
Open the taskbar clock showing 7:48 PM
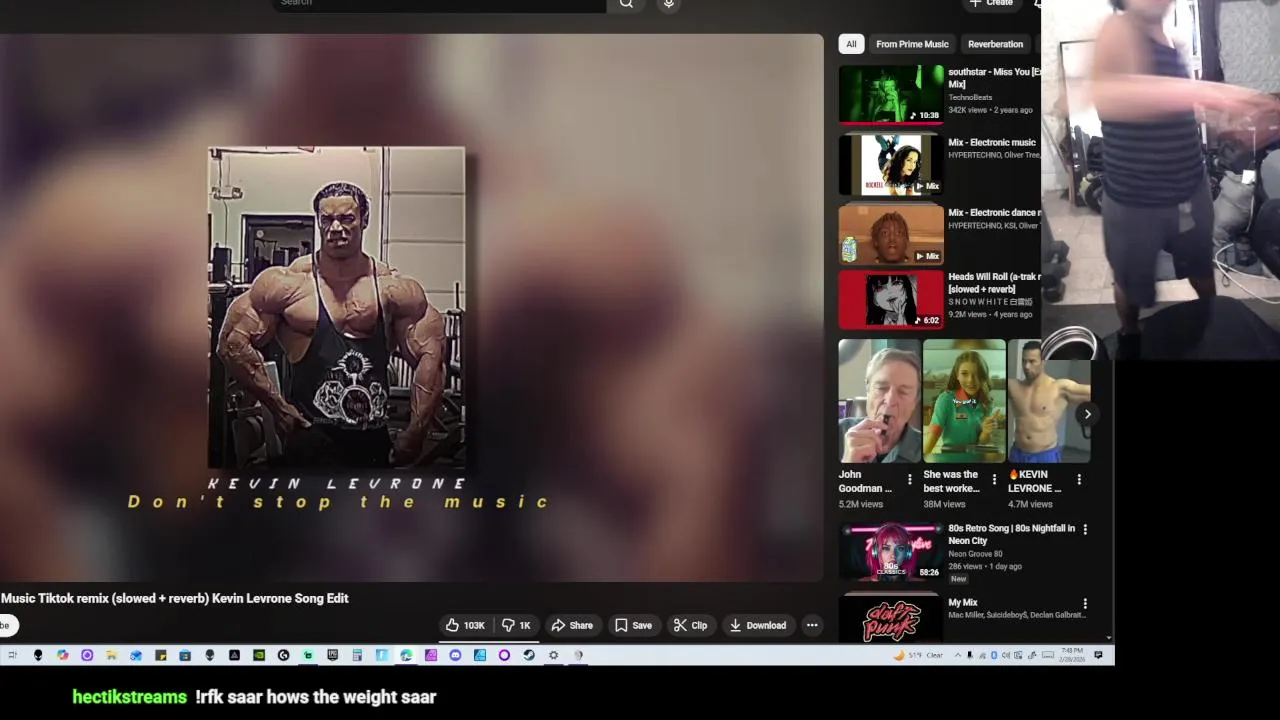coord(1072,655)
